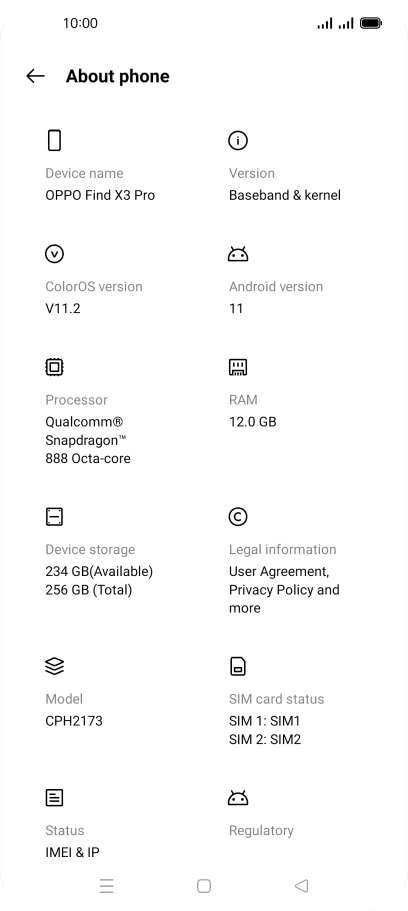Tap the Status document icon
The image size is (408, 911).
[x=54, y=798]
